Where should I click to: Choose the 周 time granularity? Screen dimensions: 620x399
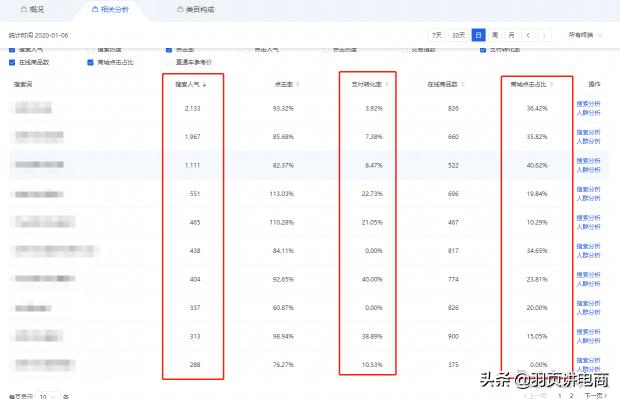(x=495, y=35)
